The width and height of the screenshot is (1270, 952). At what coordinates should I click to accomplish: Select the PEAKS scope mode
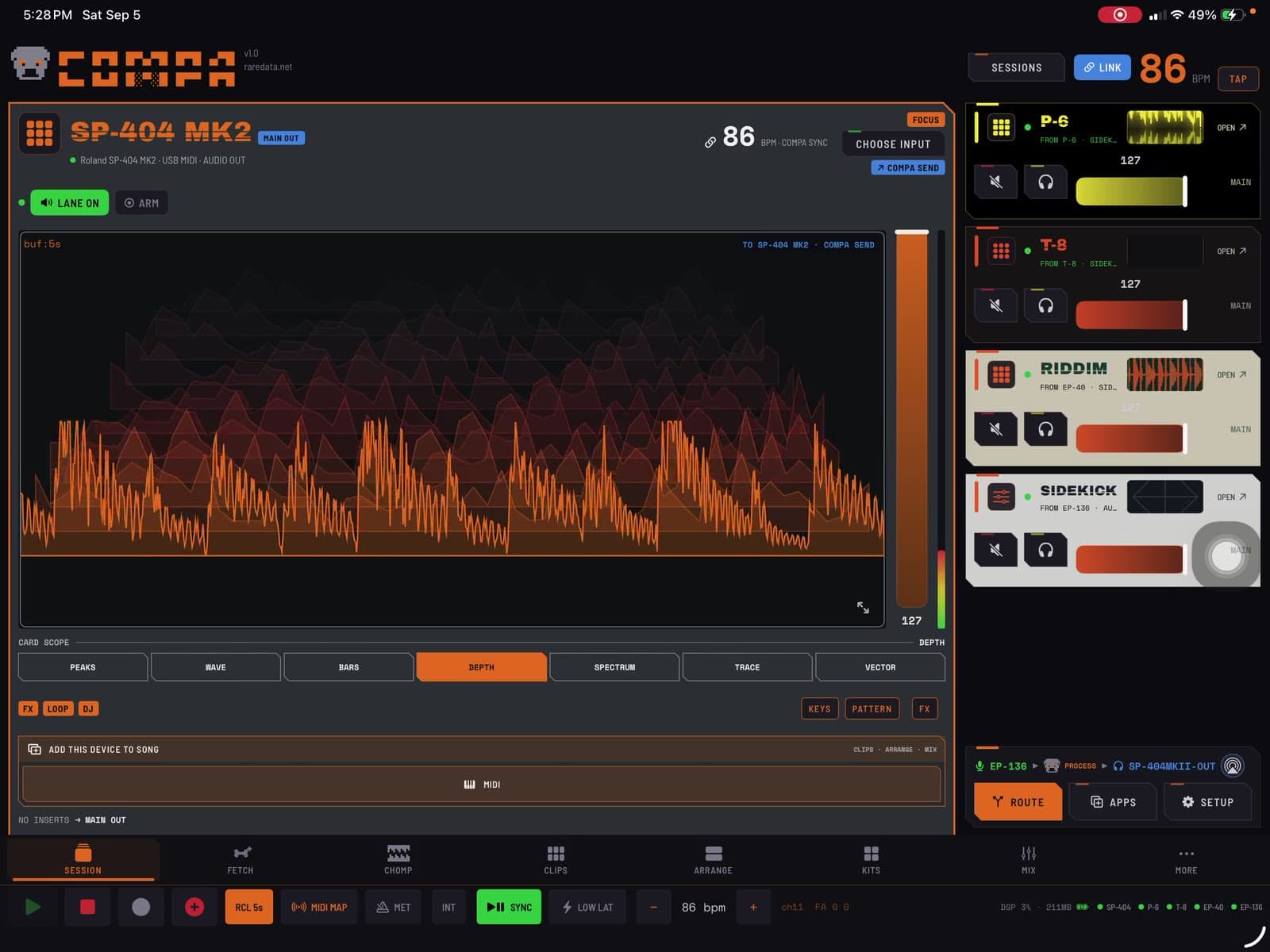[83, 667]
